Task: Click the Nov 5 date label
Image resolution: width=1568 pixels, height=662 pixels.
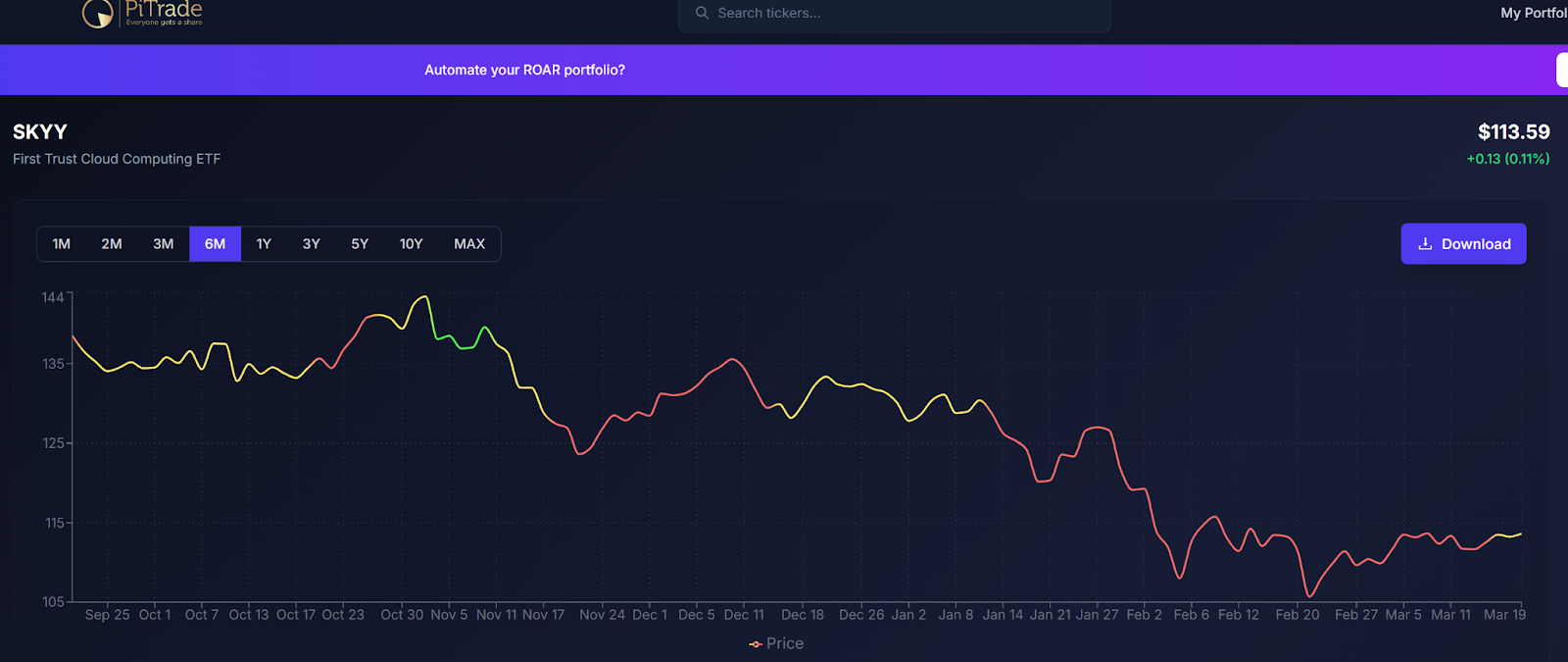Action: coord(450,615)
